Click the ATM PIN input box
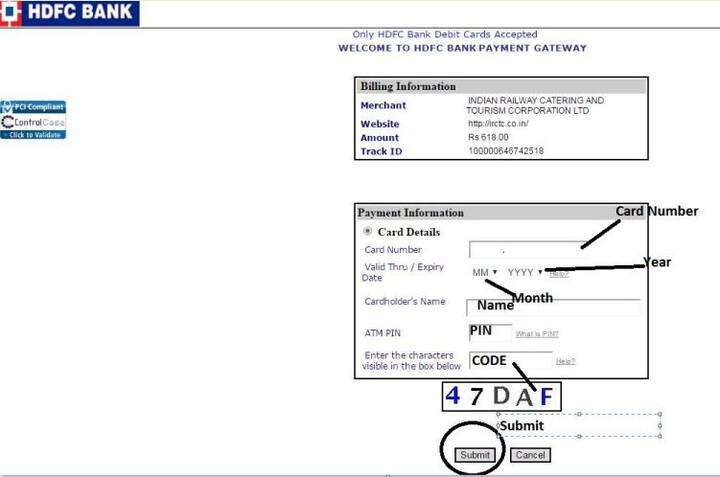This screenshot has width=720, height=477. tap(490, 332)
